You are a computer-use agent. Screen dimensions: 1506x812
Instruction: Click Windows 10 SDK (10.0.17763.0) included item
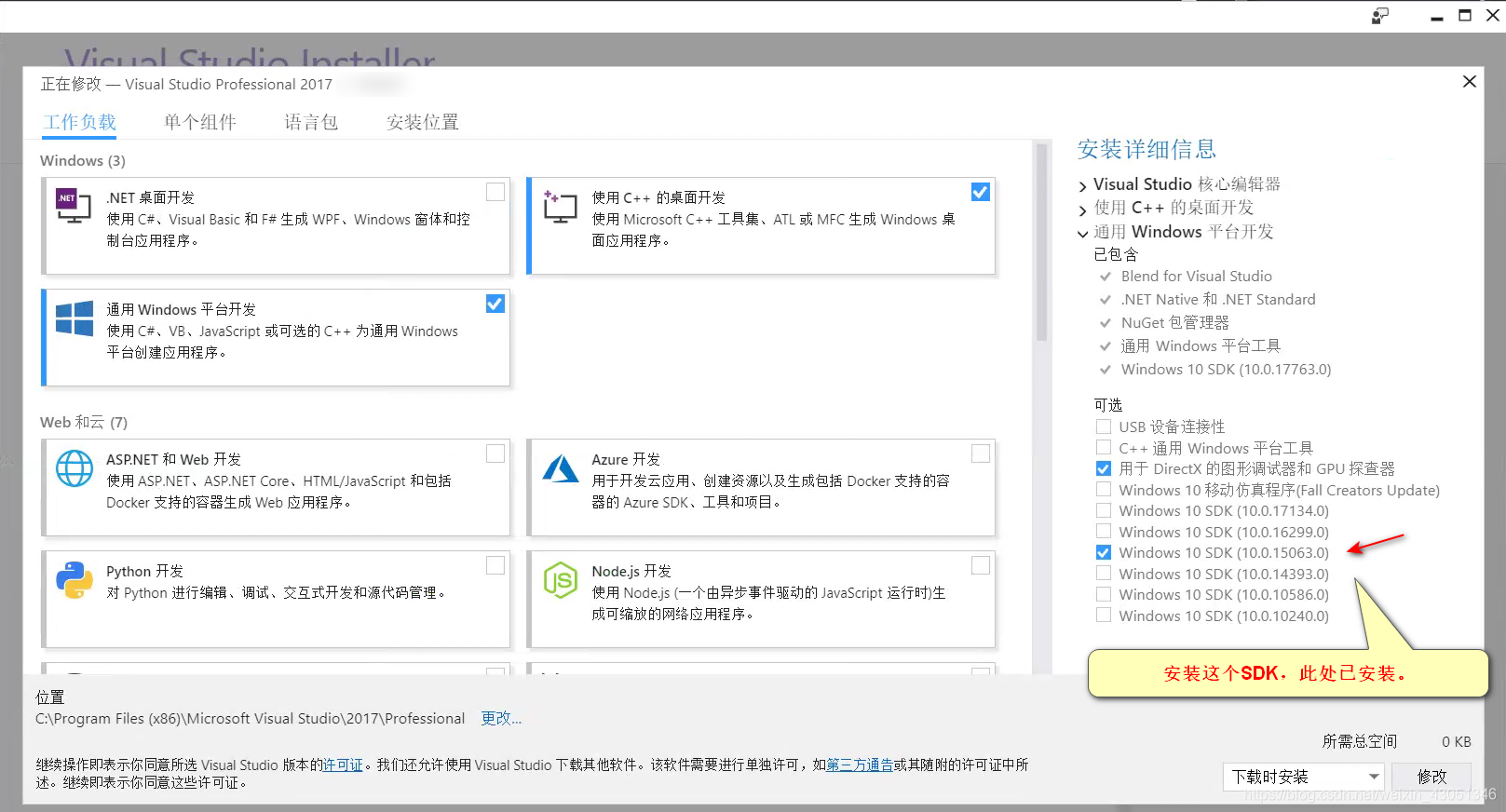1227,370
